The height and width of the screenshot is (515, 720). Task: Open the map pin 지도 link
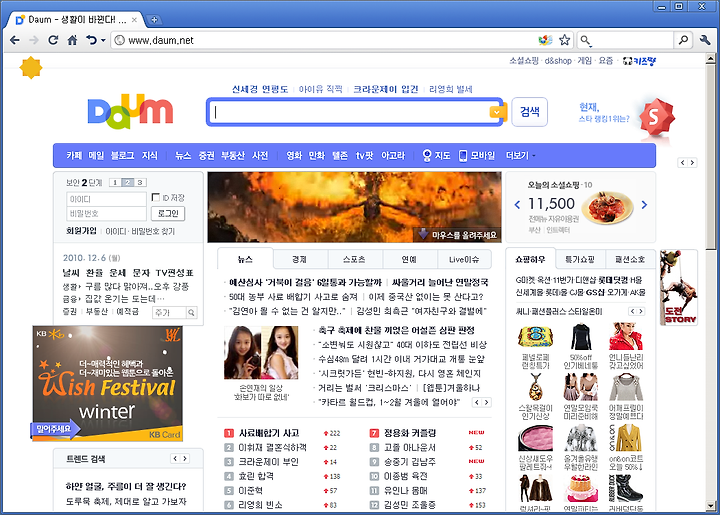point(437,156)
